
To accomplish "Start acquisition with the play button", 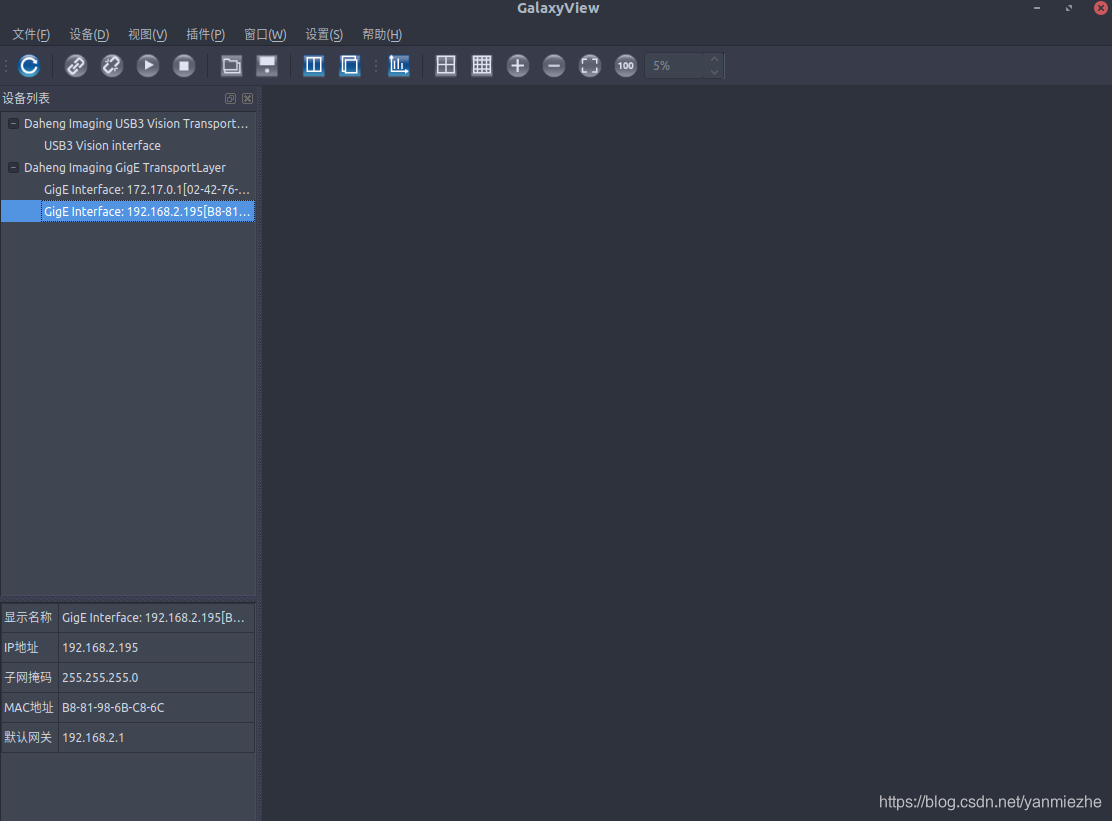I will 148,65.
